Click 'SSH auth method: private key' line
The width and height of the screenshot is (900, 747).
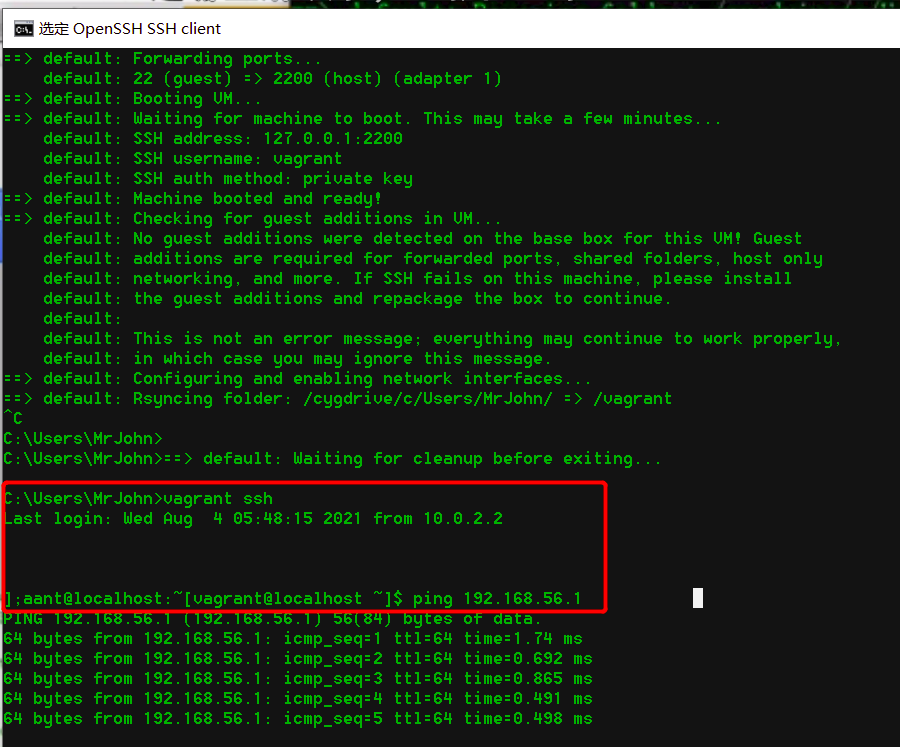point(228,179)
